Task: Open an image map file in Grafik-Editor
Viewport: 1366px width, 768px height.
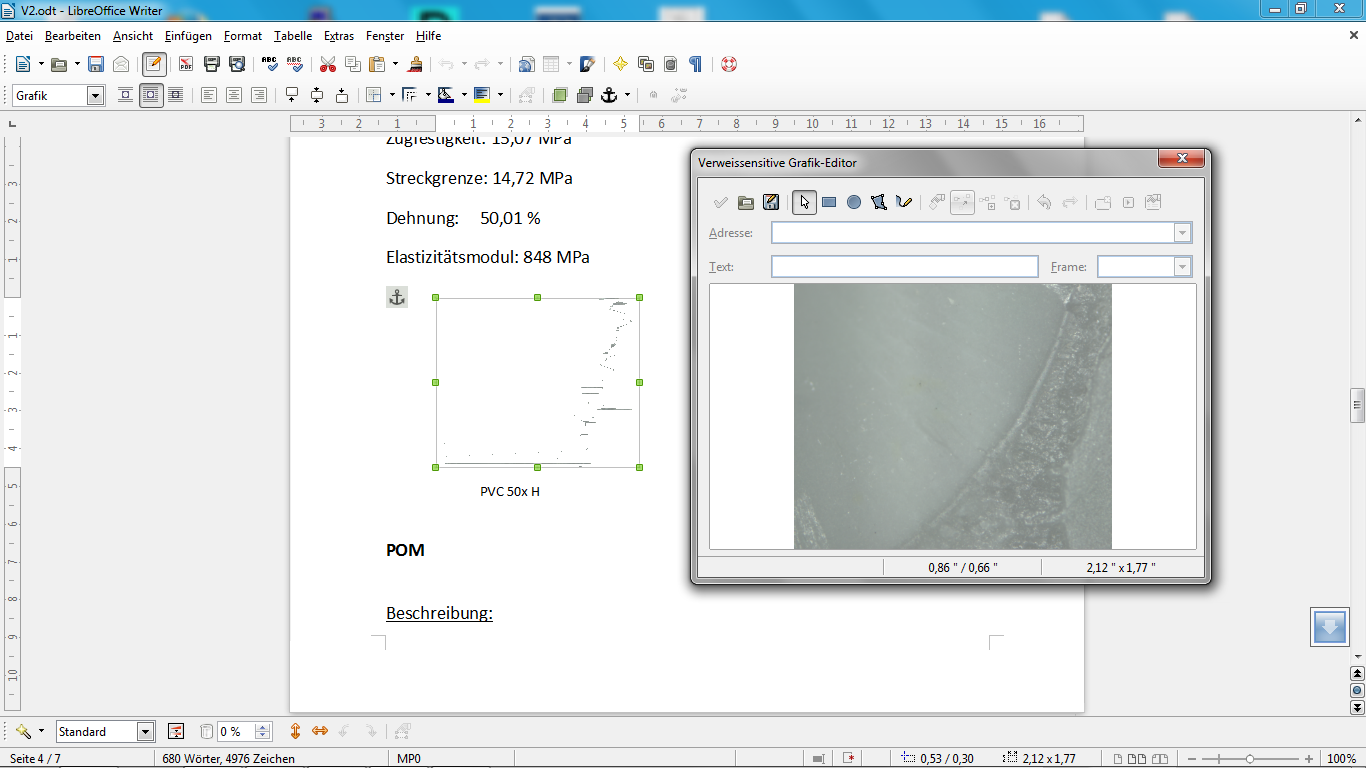Action: pos(746,202)
